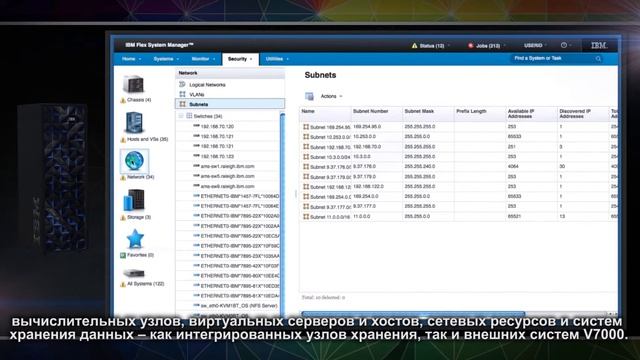The height and width of the screenshot is (360, 640).
Task: Click the Jobs (213) red icon
Action: pyautogui.click(x=470, y=46)
